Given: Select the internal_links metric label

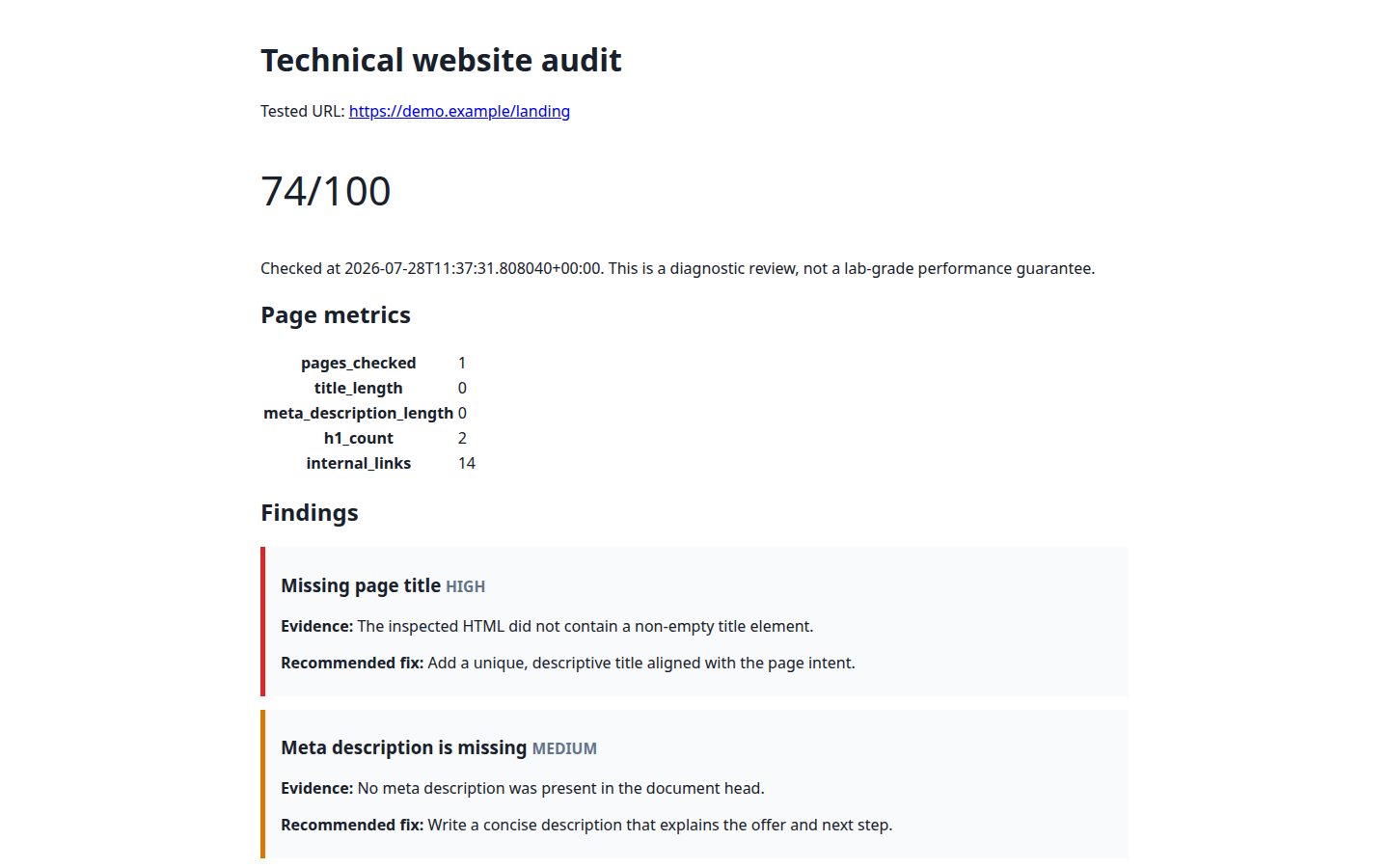Looking at the screenshot, I should (x=359, y=463).
